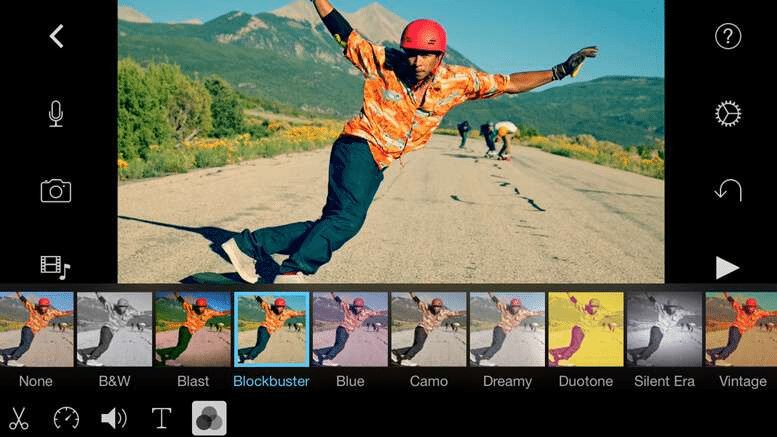Open the help question mark
The width and height of the screenshot is (777, 437).
[727, 37]
